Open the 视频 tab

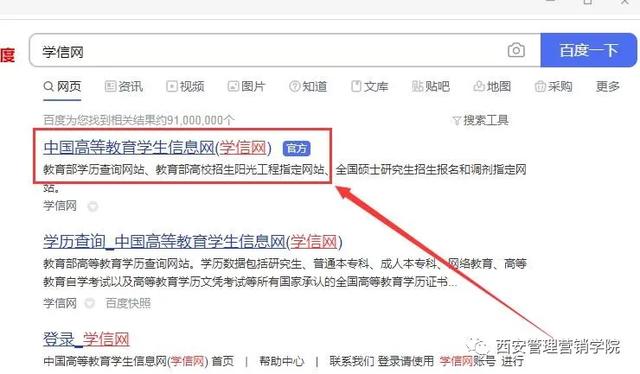(x=185, y=87)
